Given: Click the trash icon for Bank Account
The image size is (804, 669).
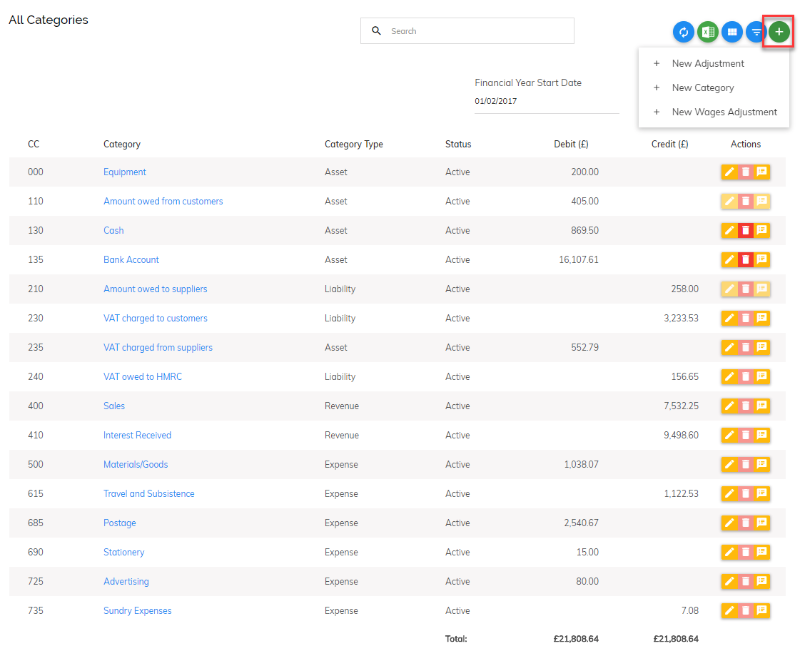Looking at the screenshot, I should [746, 259].
